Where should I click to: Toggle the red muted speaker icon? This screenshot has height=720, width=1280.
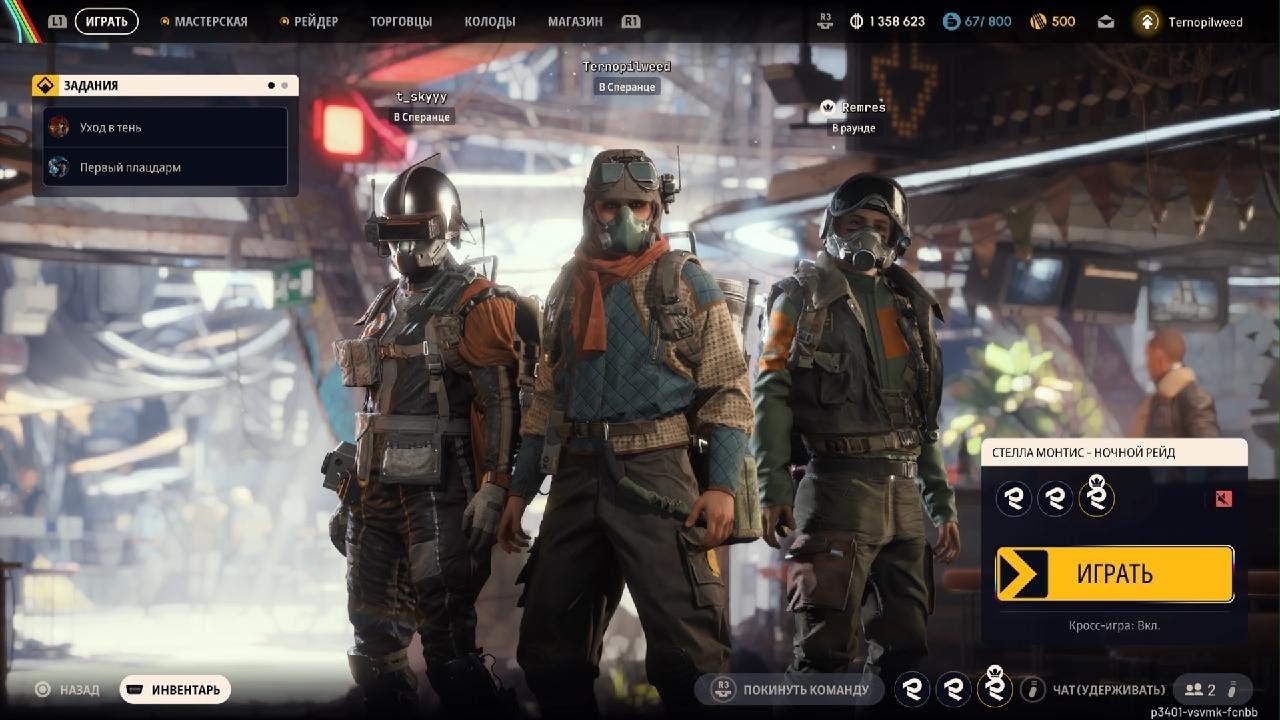point(1224,498)
